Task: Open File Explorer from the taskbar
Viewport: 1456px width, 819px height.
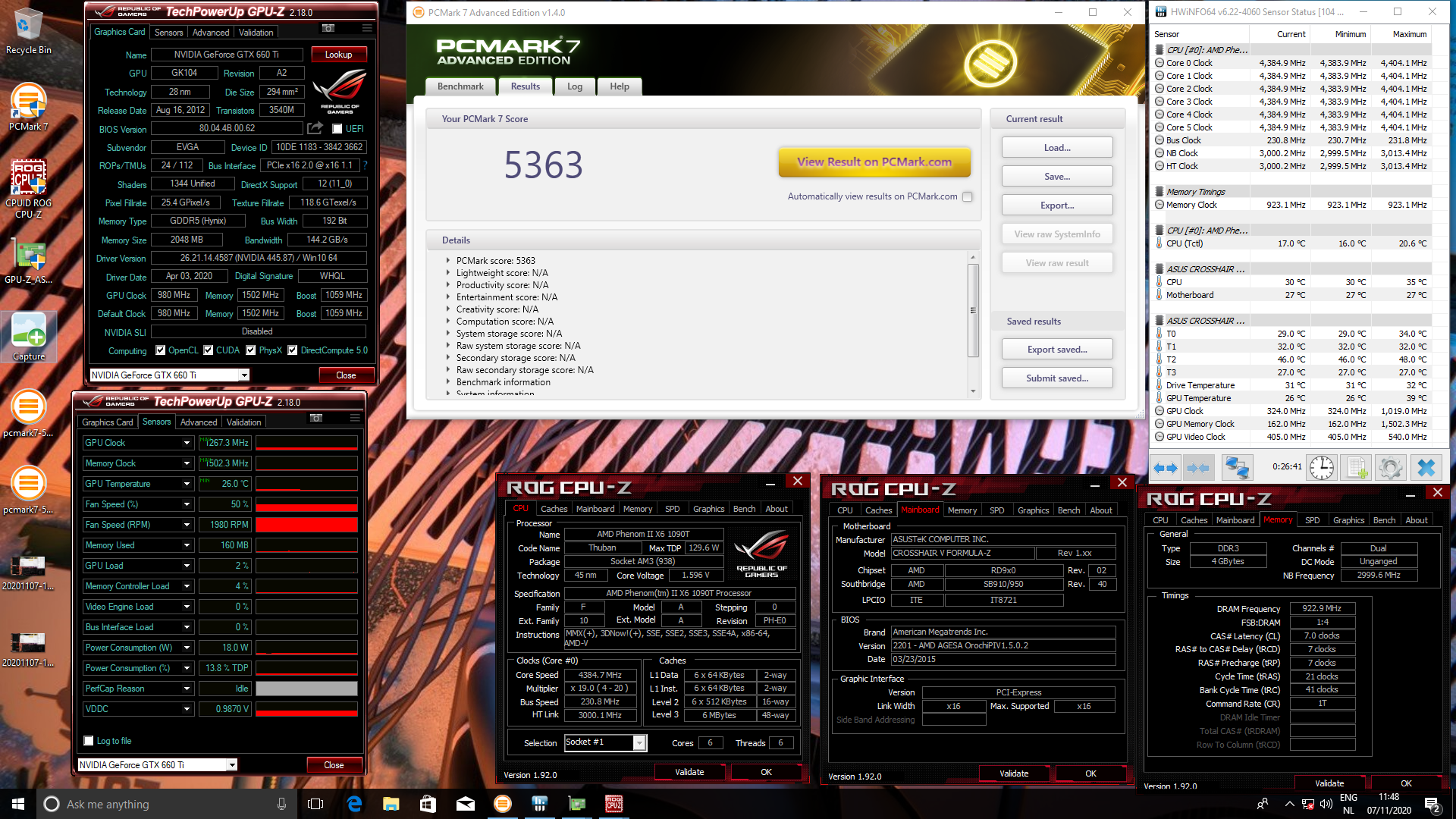Action: click(391, 804)
